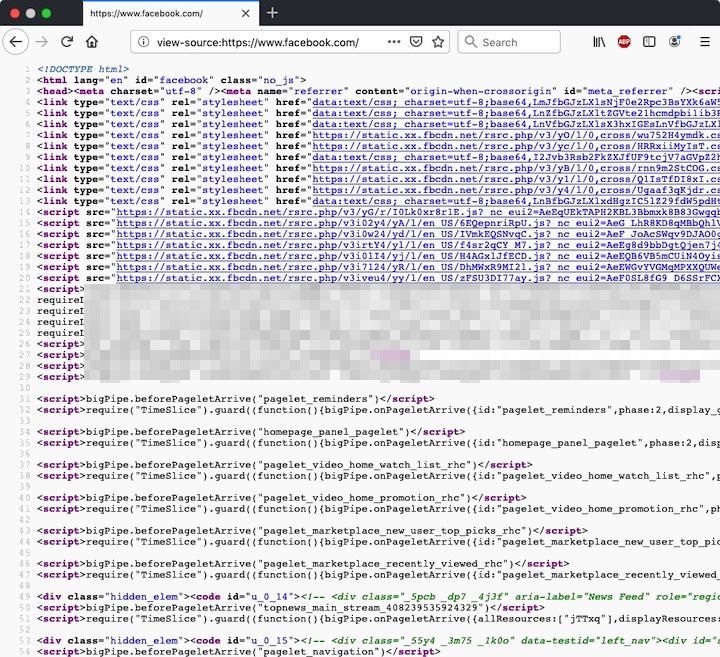Open the base64 stylesheet link on line 9
720x657 pixels.
516,157
